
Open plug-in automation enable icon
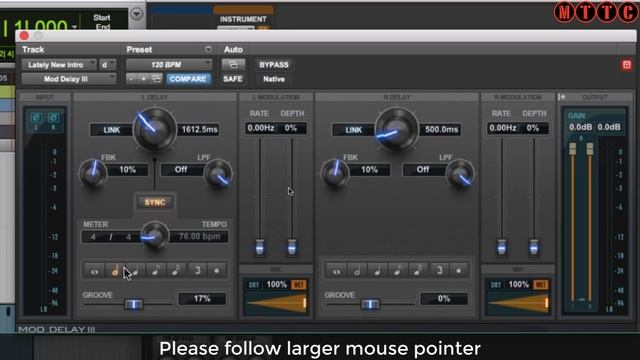click(x=233, y=64)
